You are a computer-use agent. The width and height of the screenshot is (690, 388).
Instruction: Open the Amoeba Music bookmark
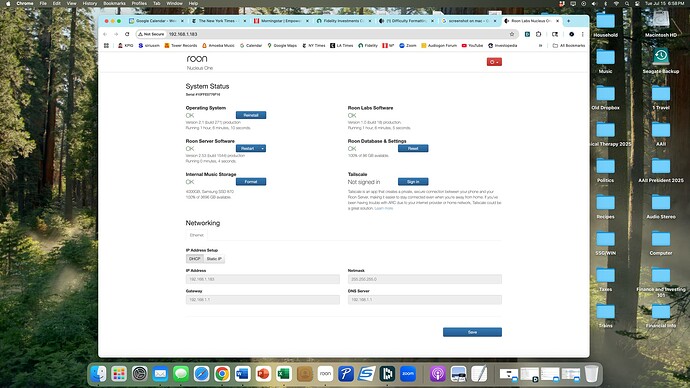[x=218, y=45]
